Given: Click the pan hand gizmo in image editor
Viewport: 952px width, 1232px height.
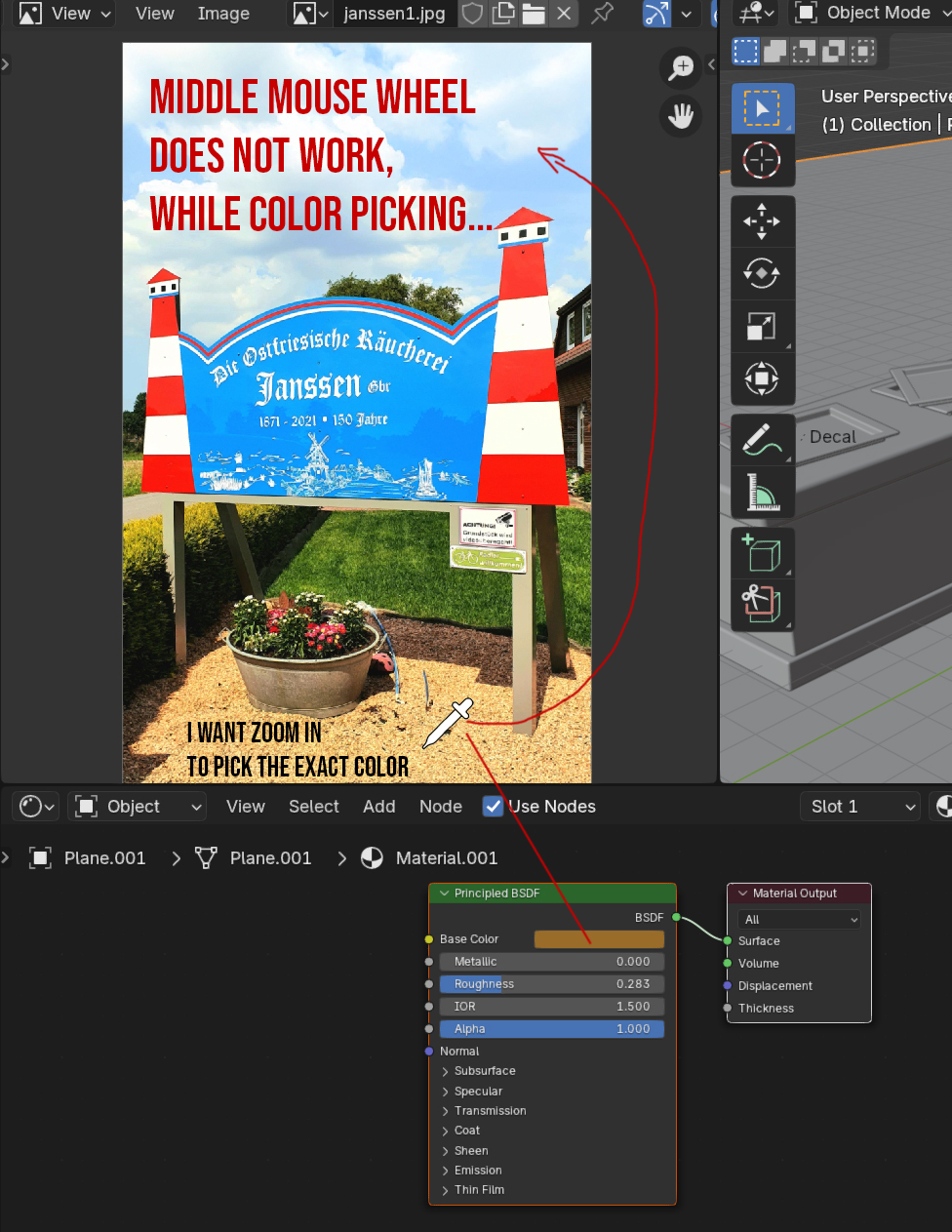Looking at the screenshot, I should 681,116.
